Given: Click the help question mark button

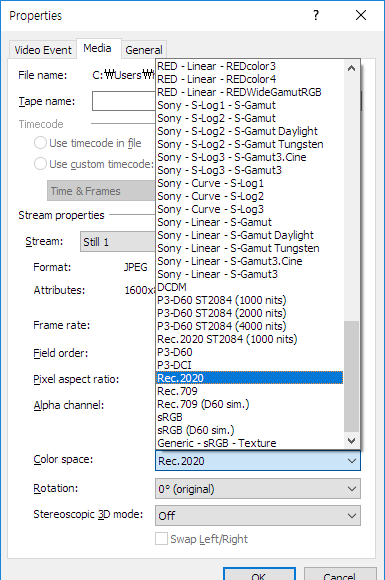Looking at the screenshot, I should tap(316, 15).
